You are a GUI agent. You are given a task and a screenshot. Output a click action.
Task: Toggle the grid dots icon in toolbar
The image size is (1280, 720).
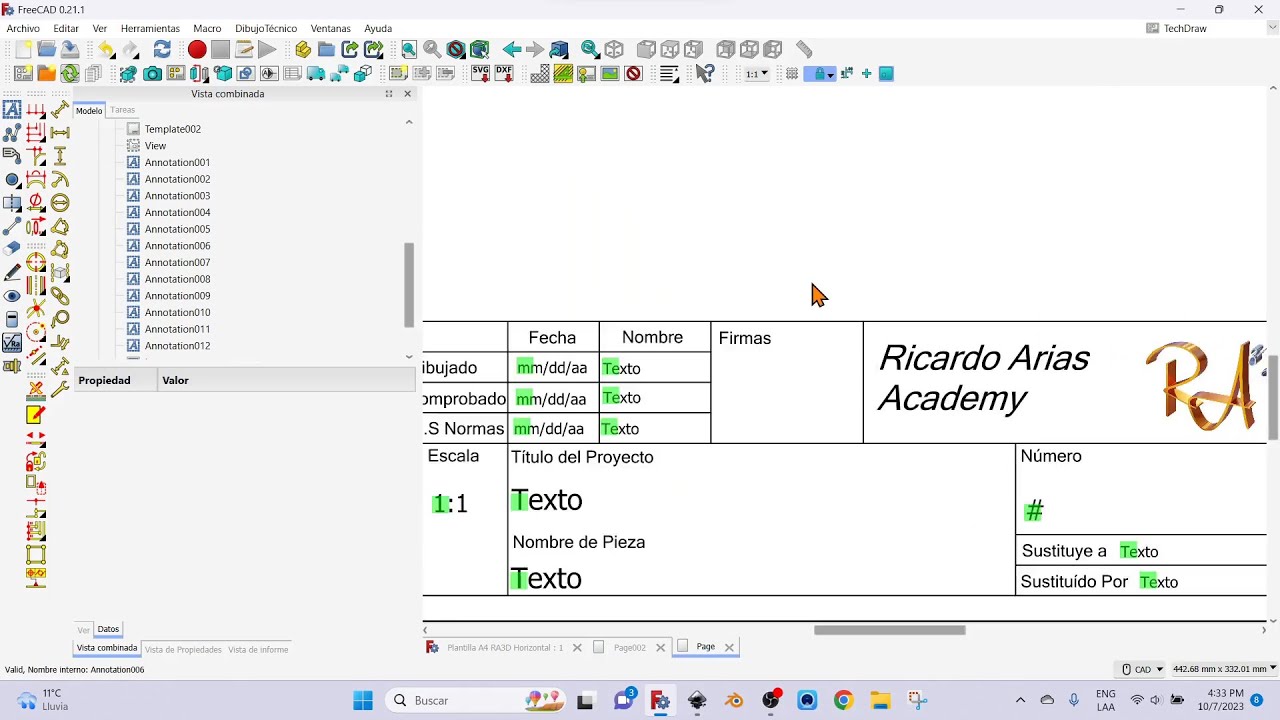coord(792,74)
